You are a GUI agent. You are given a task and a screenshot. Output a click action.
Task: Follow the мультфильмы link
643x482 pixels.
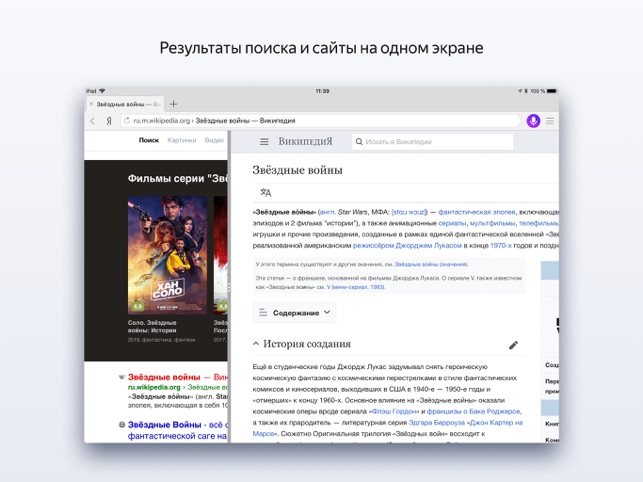[x=492, y=223]
